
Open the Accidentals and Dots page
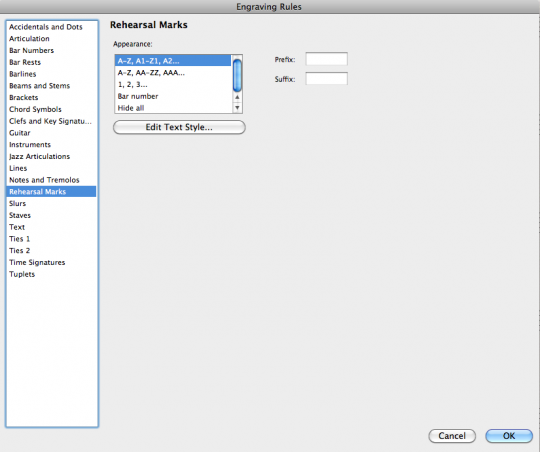46,27
